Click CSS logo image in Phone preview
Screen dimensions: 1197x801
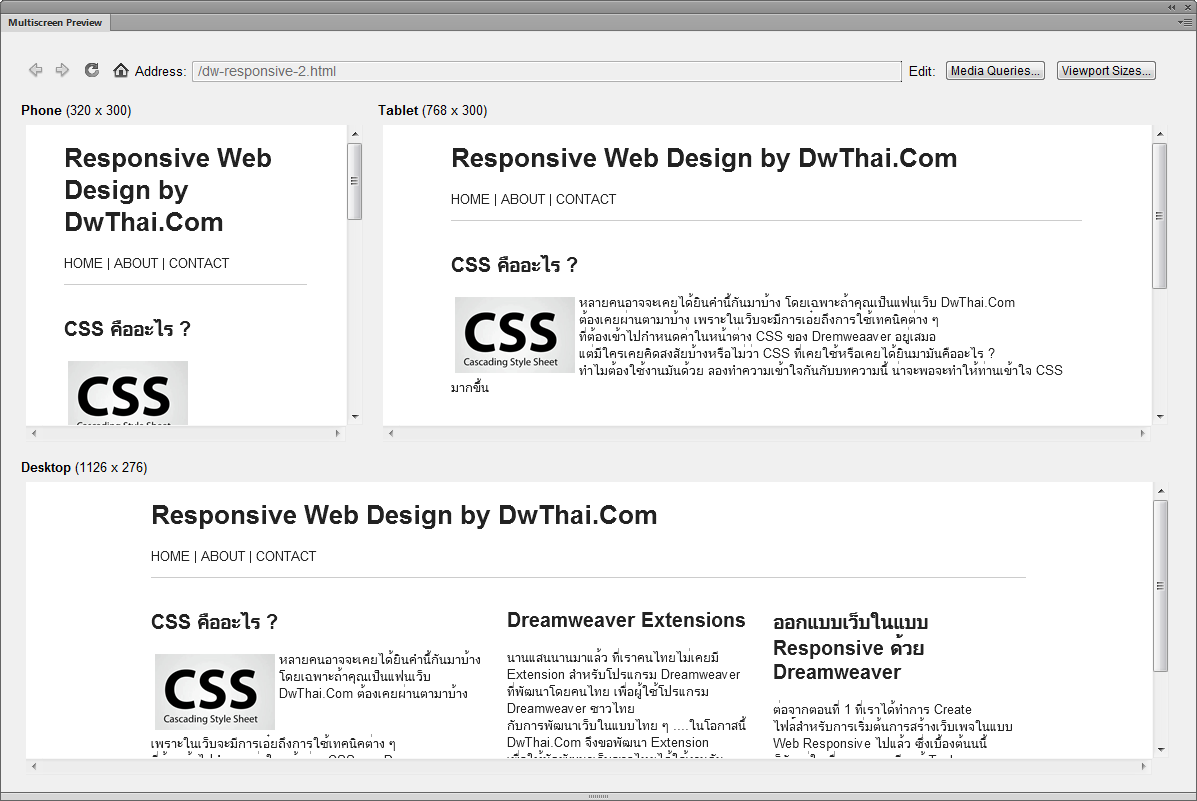pyautogui.click(x=127, y=393)
